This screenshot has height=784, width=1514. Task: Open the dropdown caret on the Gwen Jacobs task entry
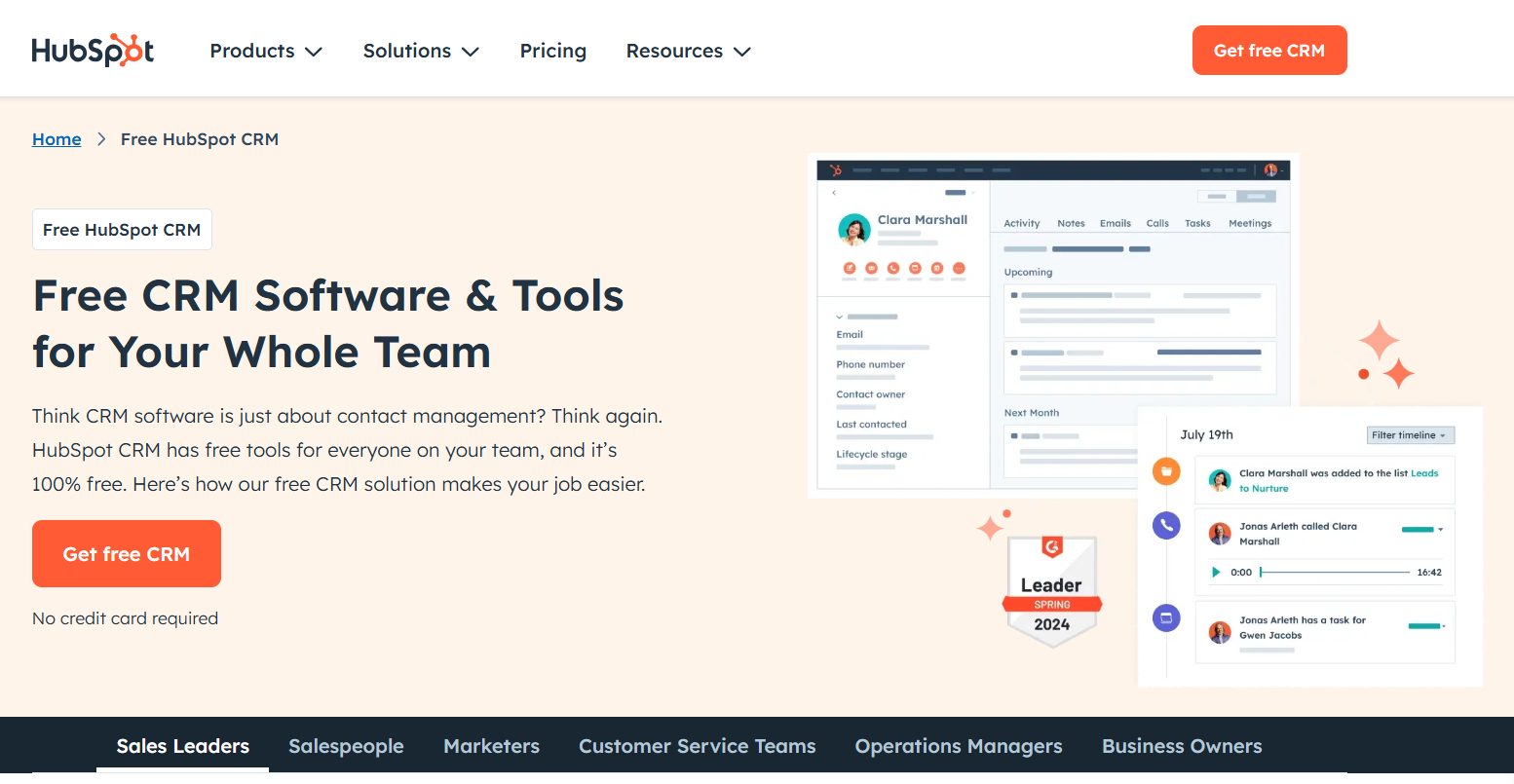[x=1444, y=626]
